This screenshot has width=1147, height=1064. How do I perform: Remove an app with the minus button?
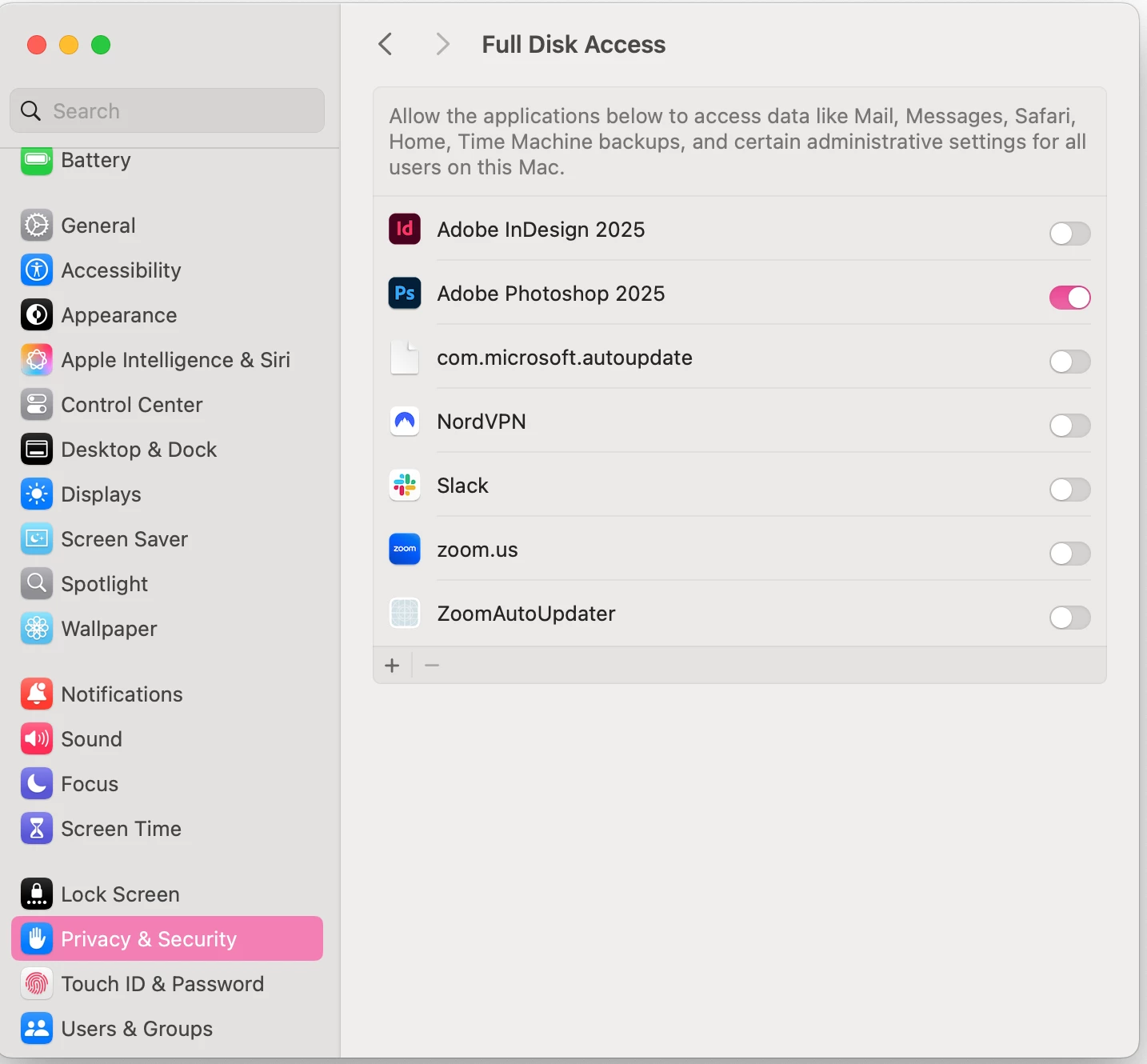pyautogui.click(x=432, y=666)
